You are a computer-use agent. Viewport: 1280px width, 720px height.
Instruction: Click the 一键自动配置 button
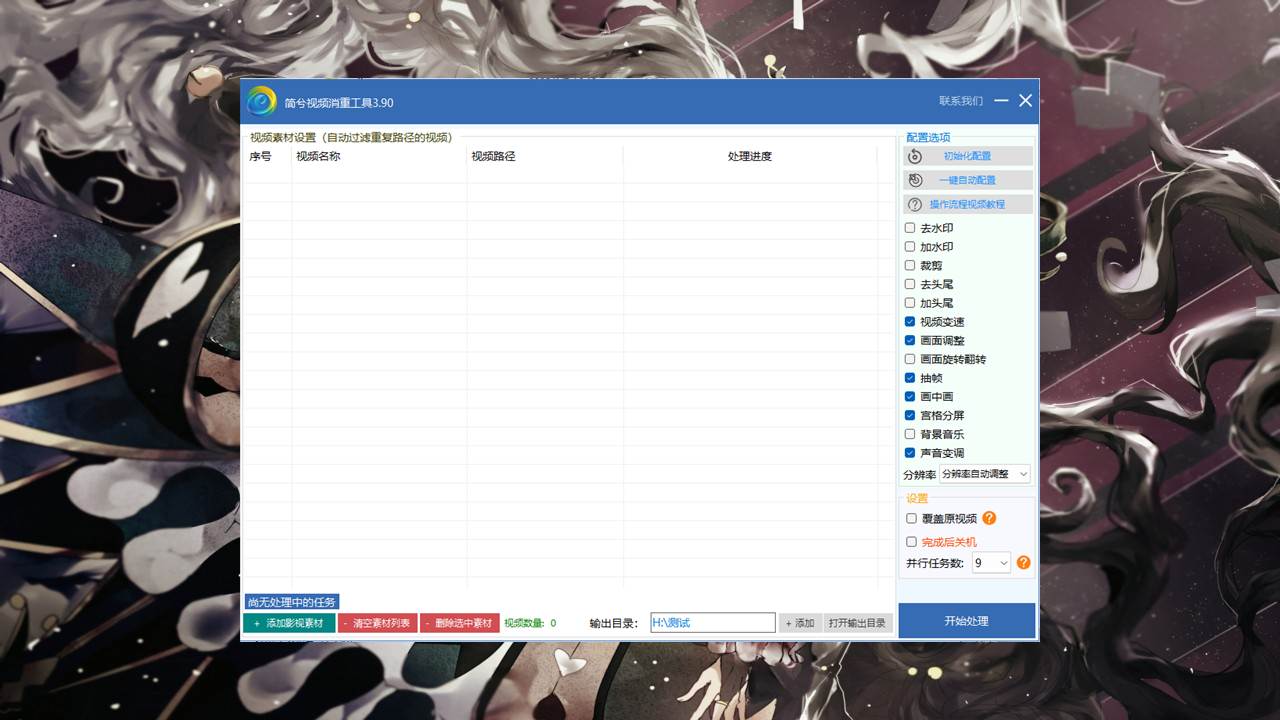pyautogui.click(x=968, y=180)
